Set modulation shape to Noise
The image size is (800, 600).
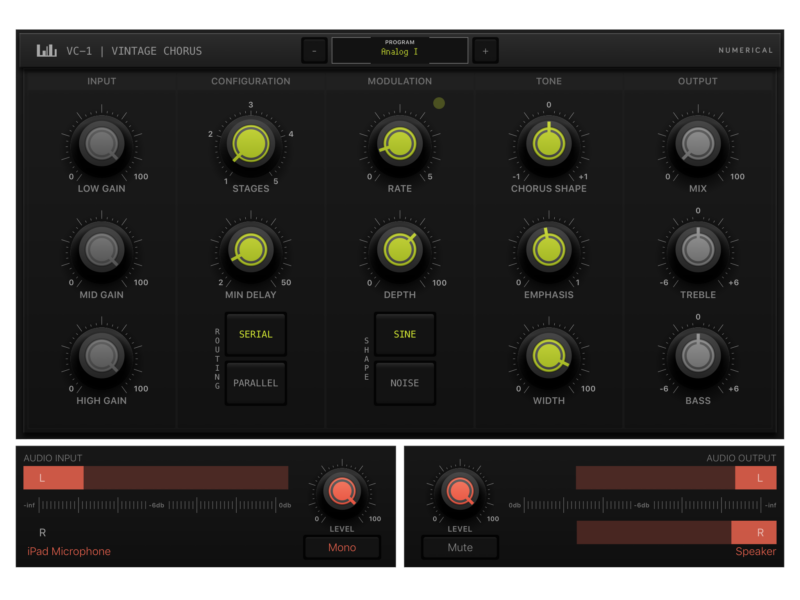(x=405, y=383)
